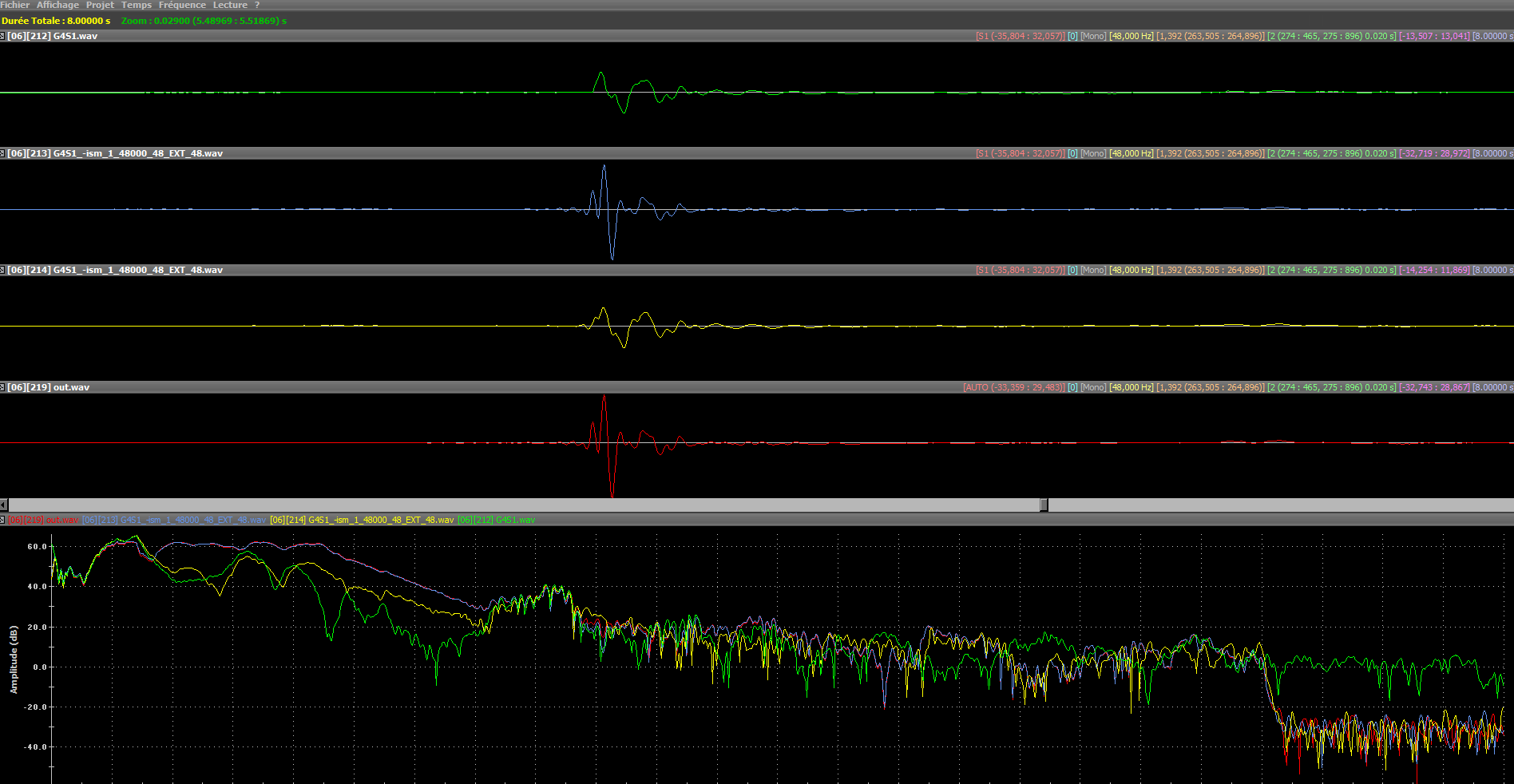This screenshot has height=784, width=1514.
Task: Open the Lecture menu
Action: click(230, 5)
